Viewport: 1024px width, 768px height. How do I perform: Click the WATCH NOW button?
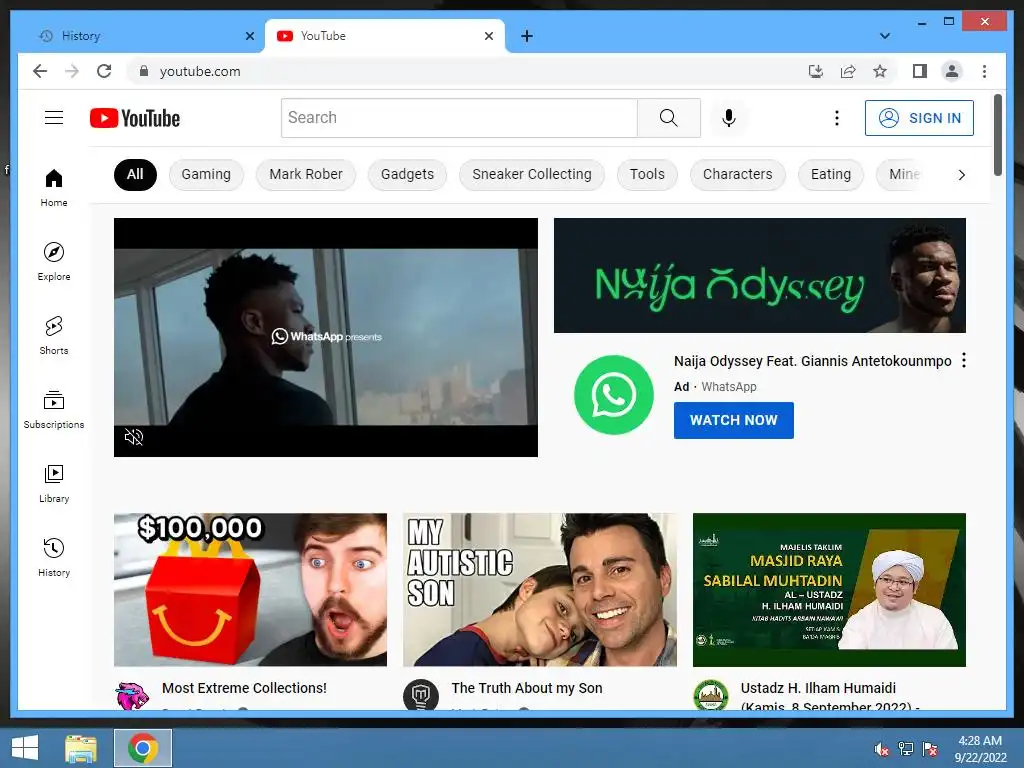coord(733,420)
